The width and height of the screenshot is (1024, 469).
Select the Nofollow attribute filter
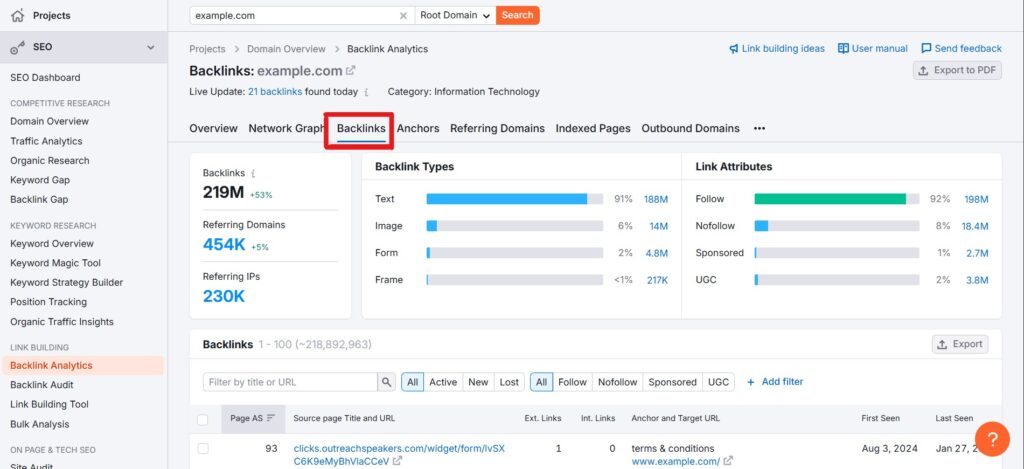pyautogui.click(x=617, y=382)
